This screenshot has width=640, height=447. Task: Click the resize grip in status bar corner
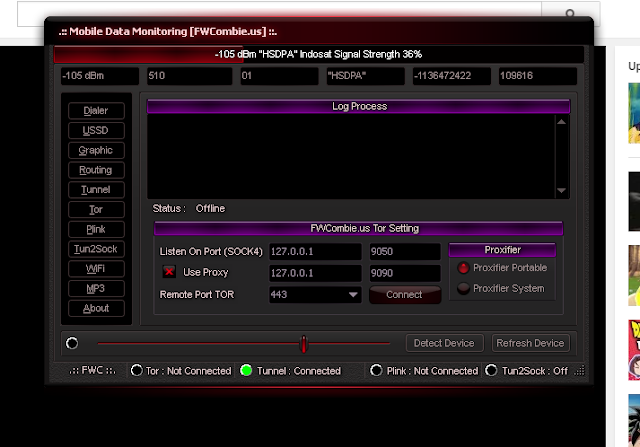[579, 371]
